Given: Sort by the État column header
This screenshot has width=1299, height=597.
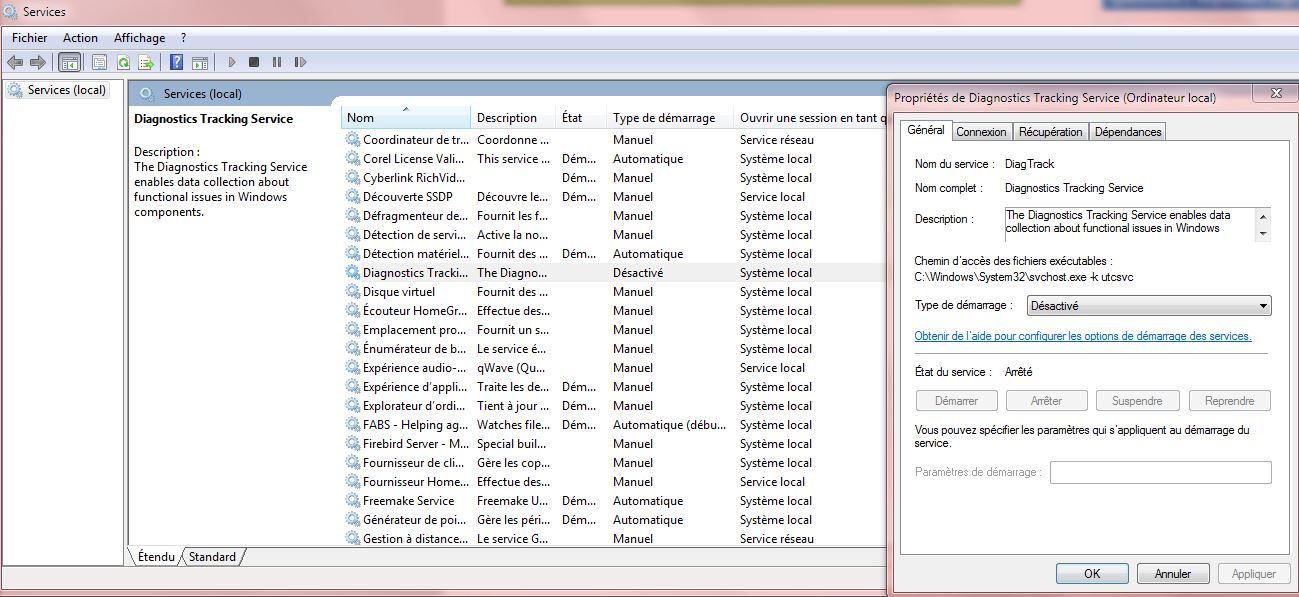Looking at the screenshot, I should tap(581, 118).
